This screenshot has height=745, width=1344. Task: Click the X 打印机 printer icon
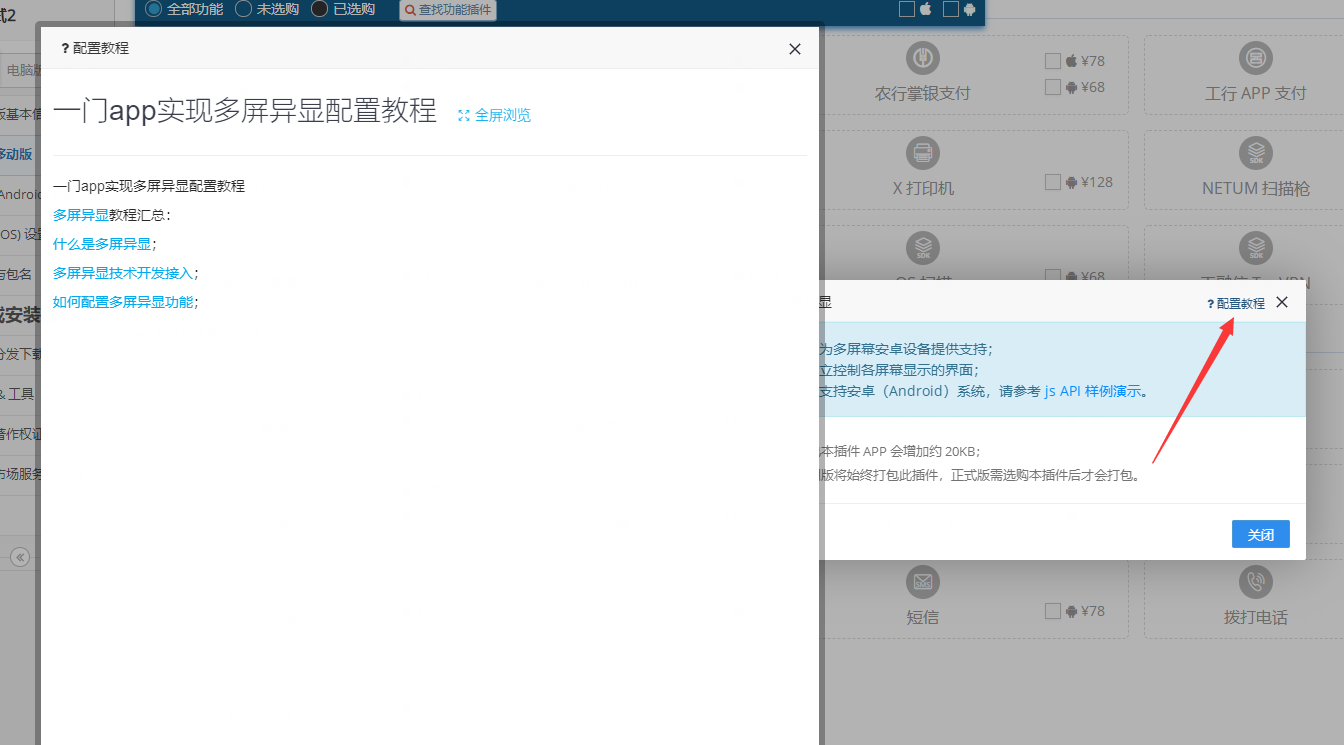pos(922,152)
